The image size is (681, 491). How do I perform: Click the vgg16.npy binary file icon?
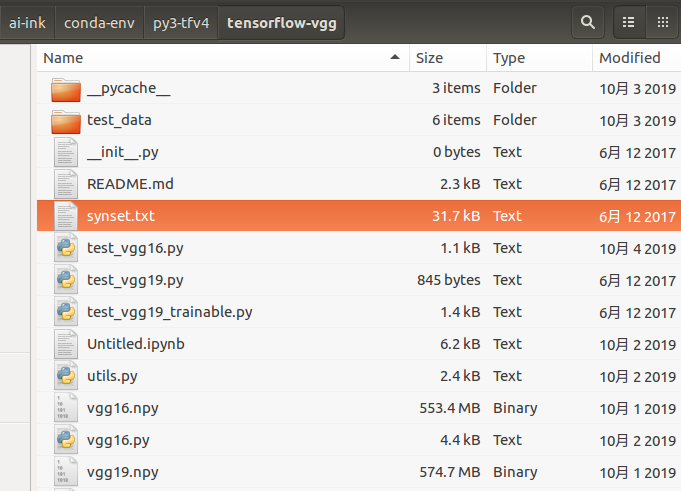pos(65,408)
